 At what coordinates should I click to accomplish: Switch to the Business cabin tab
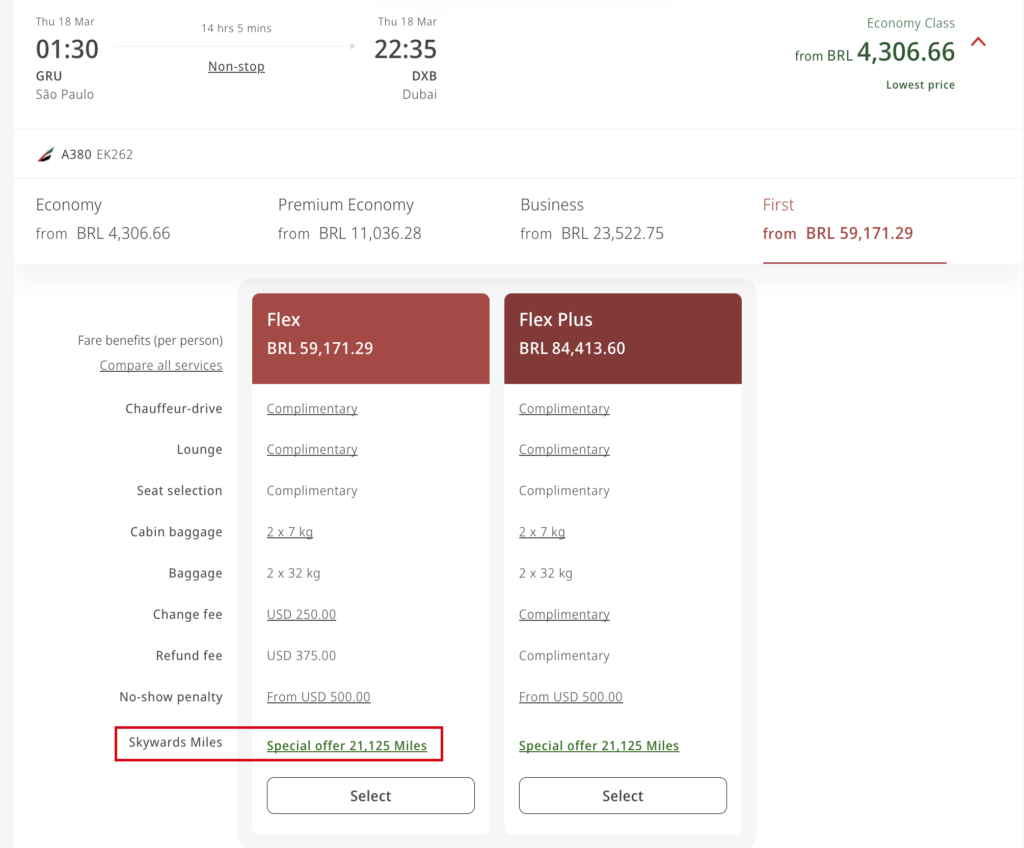[x=592, y=220]
